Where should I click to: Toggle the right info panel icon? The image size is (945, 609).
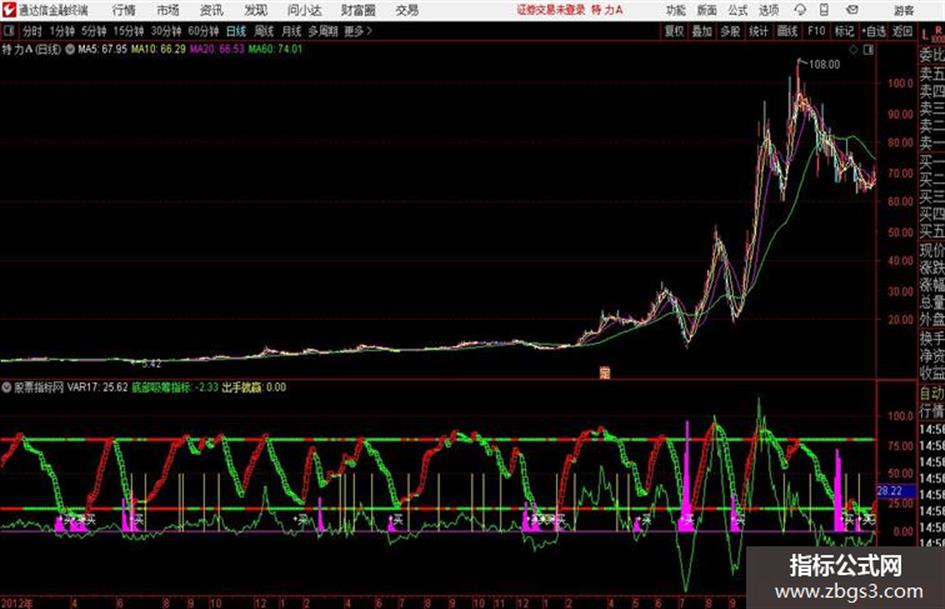coord(868,50)
